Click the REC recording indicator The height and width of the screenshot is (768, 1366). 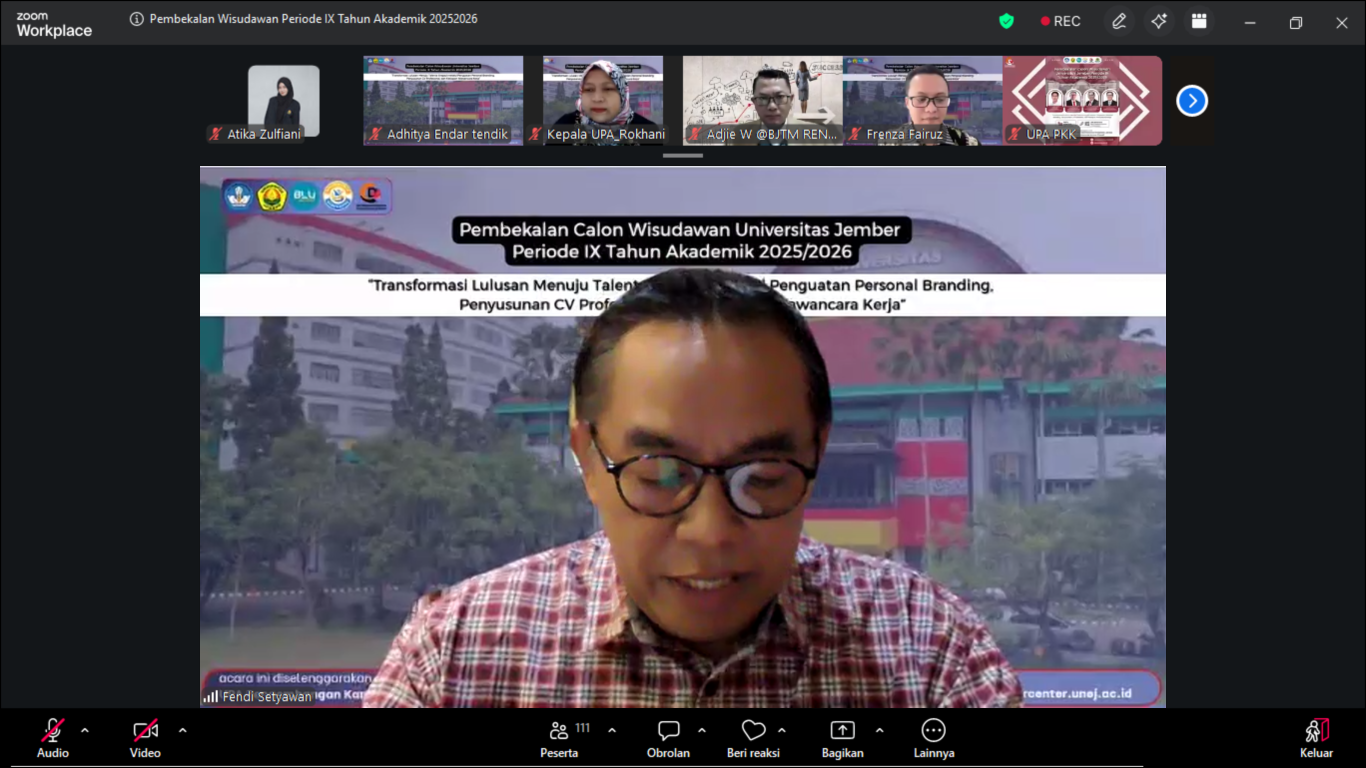point(1061,21)
